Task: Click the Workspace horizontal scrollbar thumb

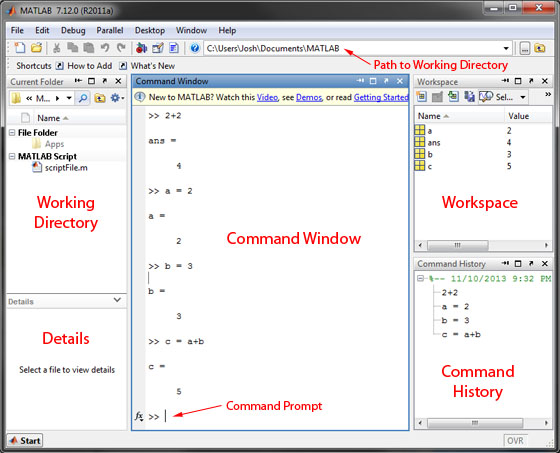Action: click(458, 245)
